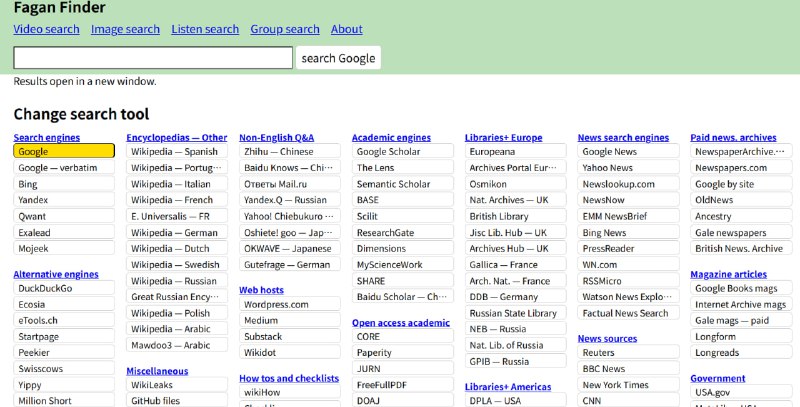Select DuckDuckGo search tool
This screenshot has height=407, width=800.
[64, 288]
